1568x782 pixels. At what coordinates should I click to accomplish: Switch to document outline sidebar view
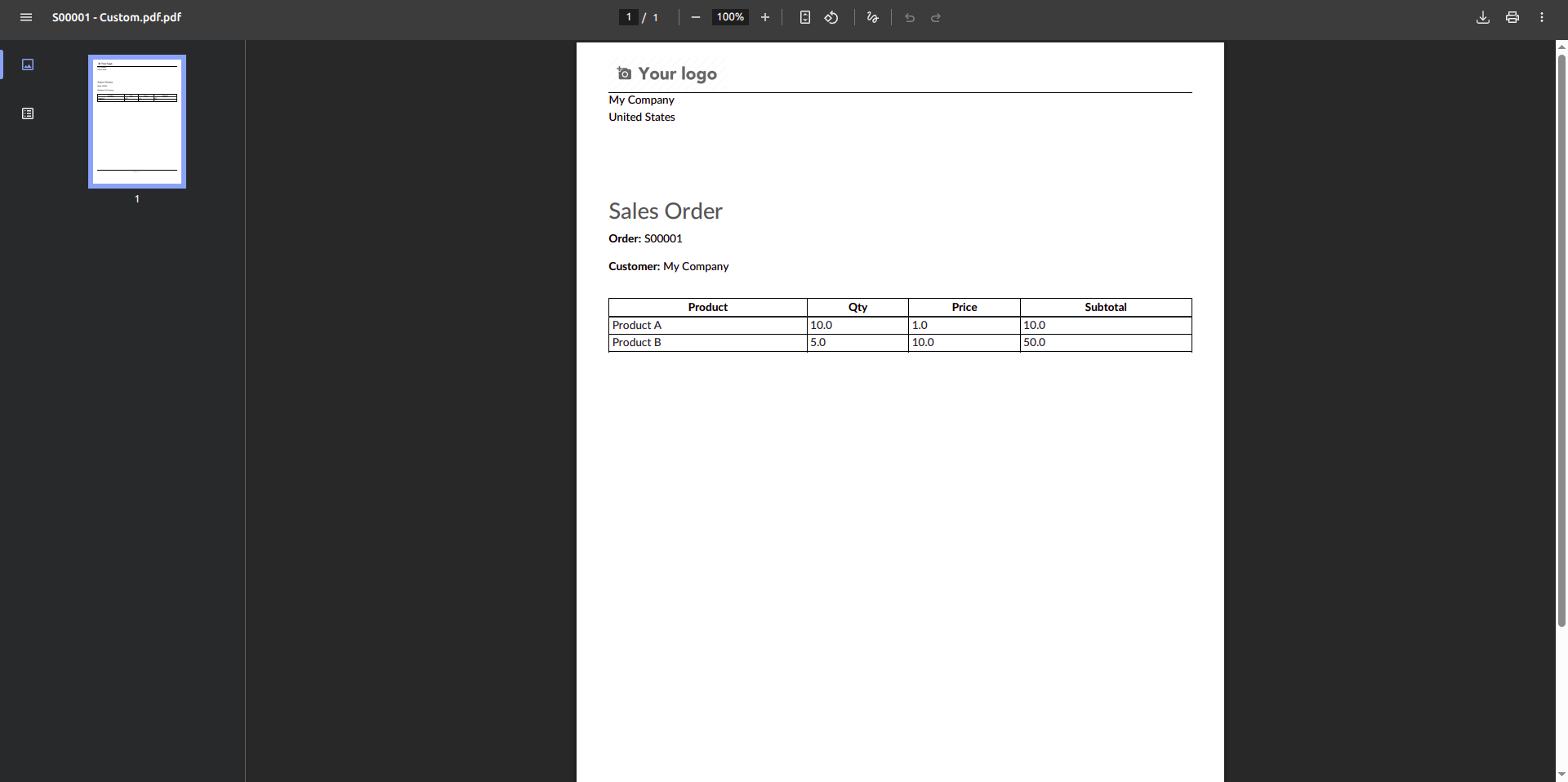(x=28, y=113)
